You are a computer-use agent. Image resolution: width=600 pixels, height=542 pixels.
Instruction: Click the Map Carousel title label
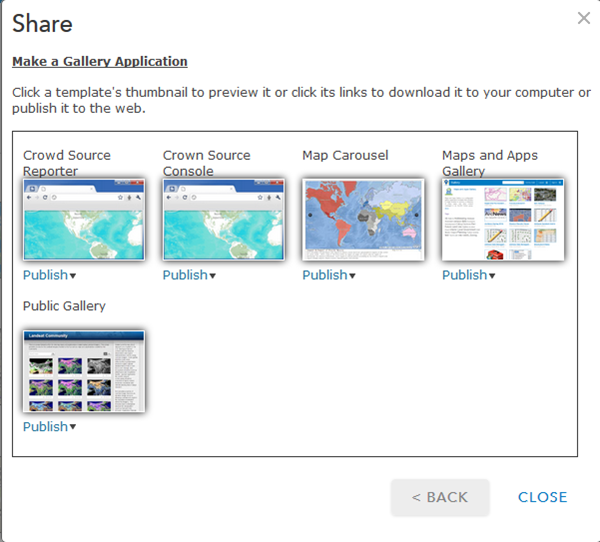345,155
